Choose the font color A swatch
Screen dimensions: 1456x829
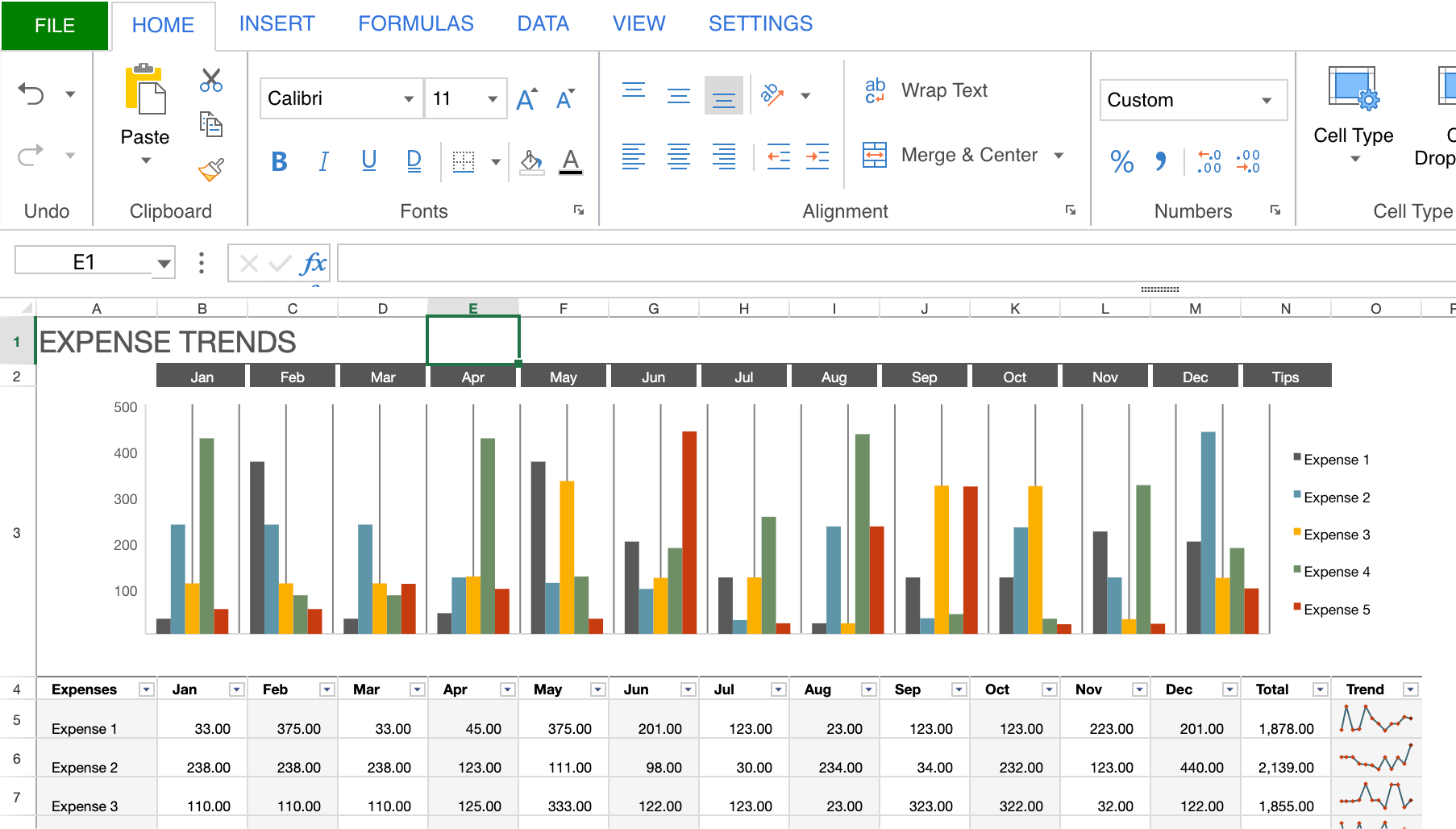pos(571,162)
